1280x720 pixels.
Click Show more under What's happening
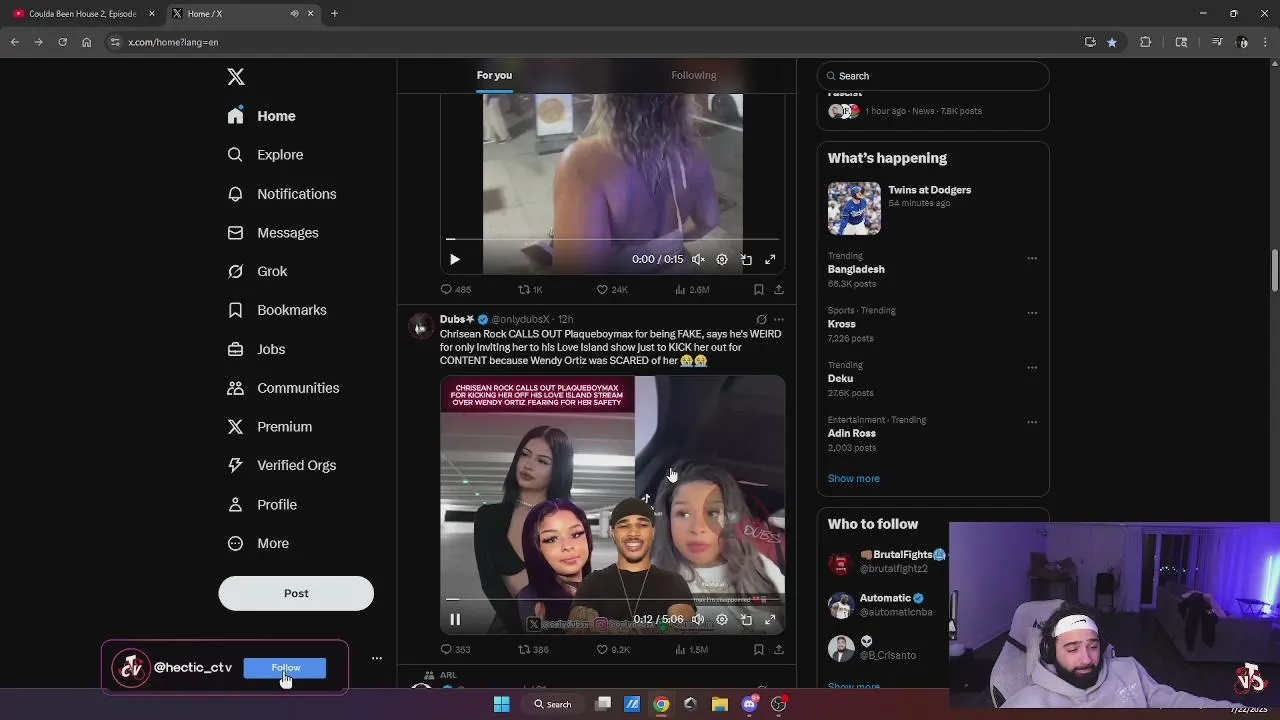pyautogui.click(x=854, y=479)
